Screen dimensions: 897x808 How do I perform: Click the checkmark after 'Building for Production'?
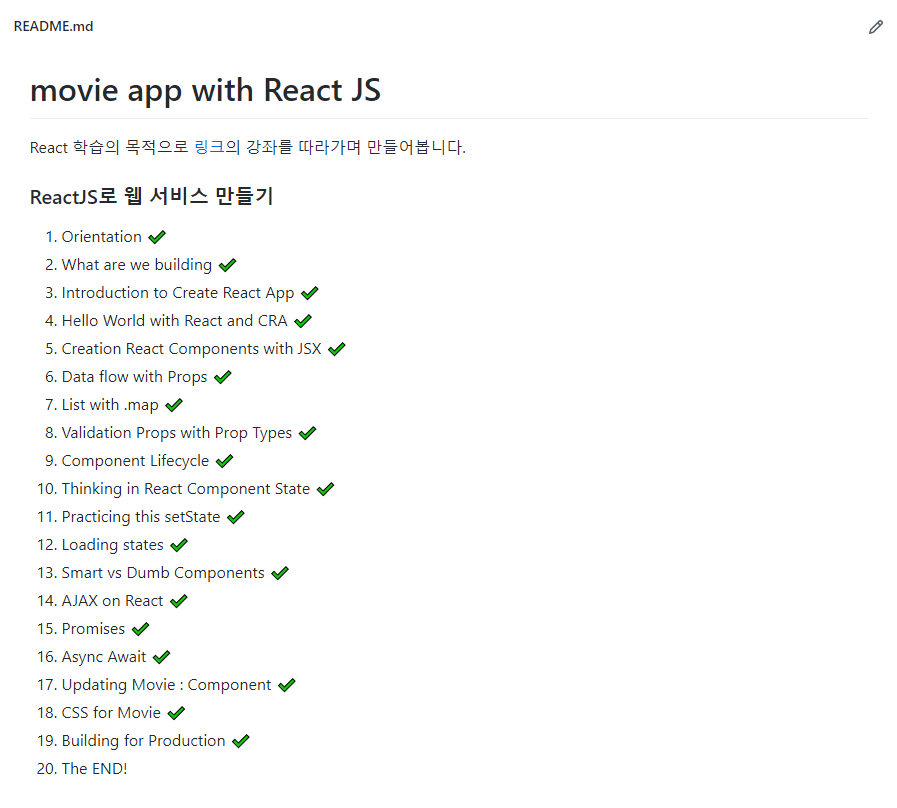pos(241,741)
